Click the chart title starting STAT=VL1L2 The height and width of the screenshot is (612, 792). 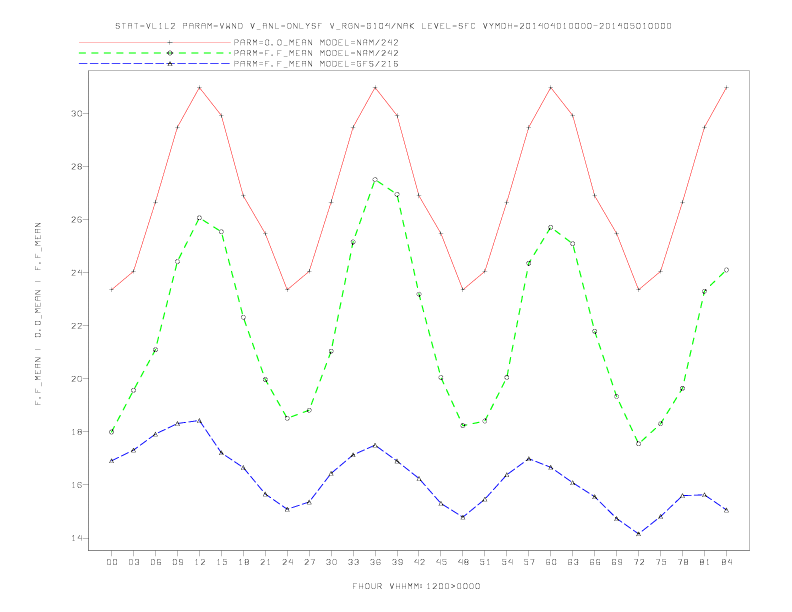[x=393, y=26]
